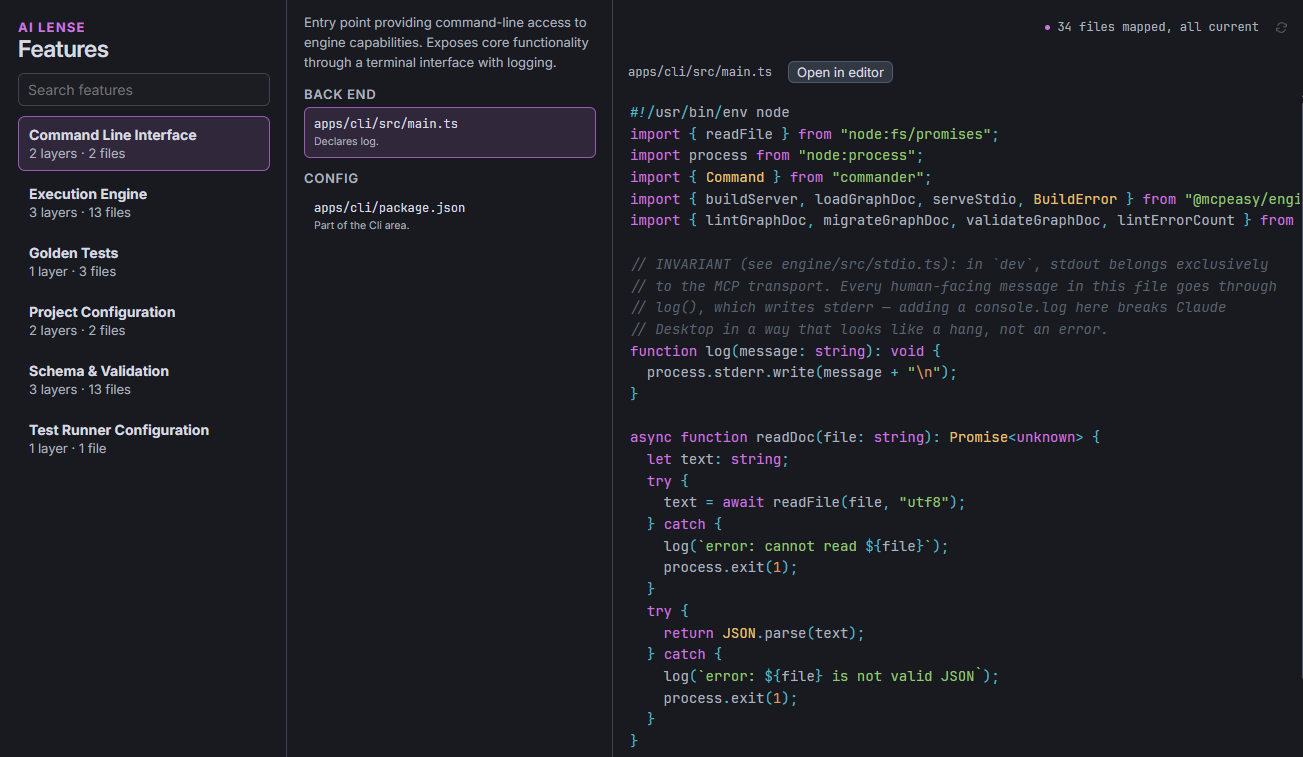Screen dimensions: 1303x757
Task: Click the 'is not valid JSON' log line
Action: coord(831,676)
